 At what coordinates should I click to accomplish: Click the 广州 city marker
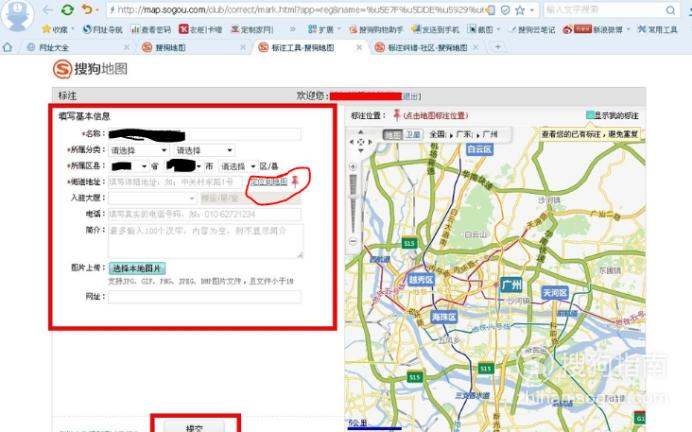pos(511,285)
